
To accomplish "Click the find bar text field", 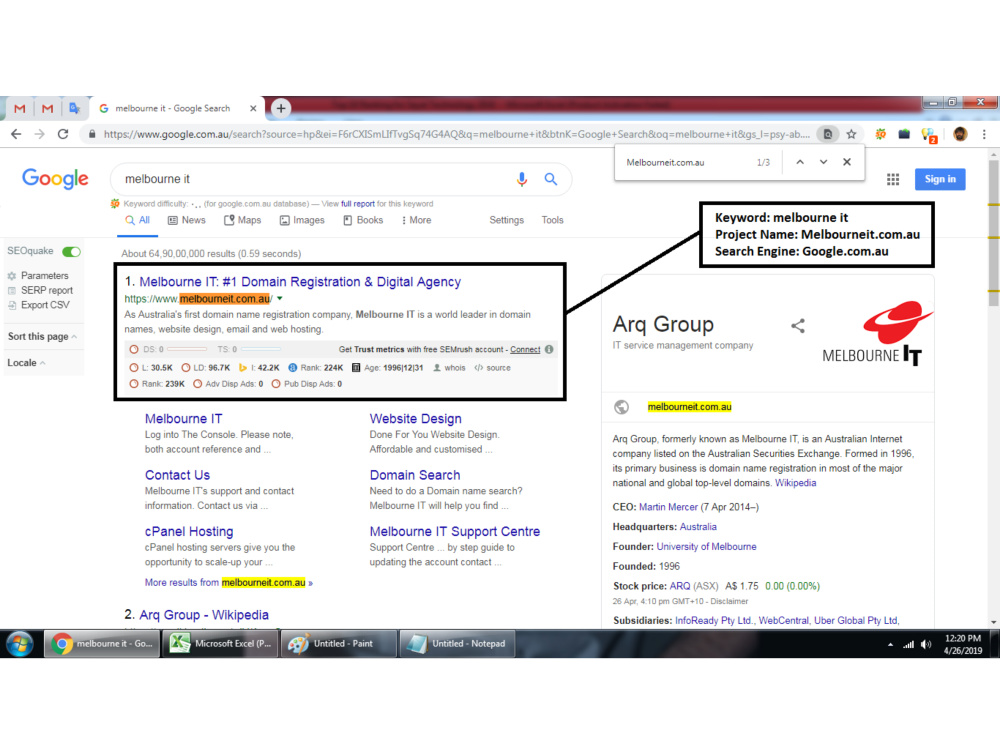I will pyautogui.click(x=686, y=162).
